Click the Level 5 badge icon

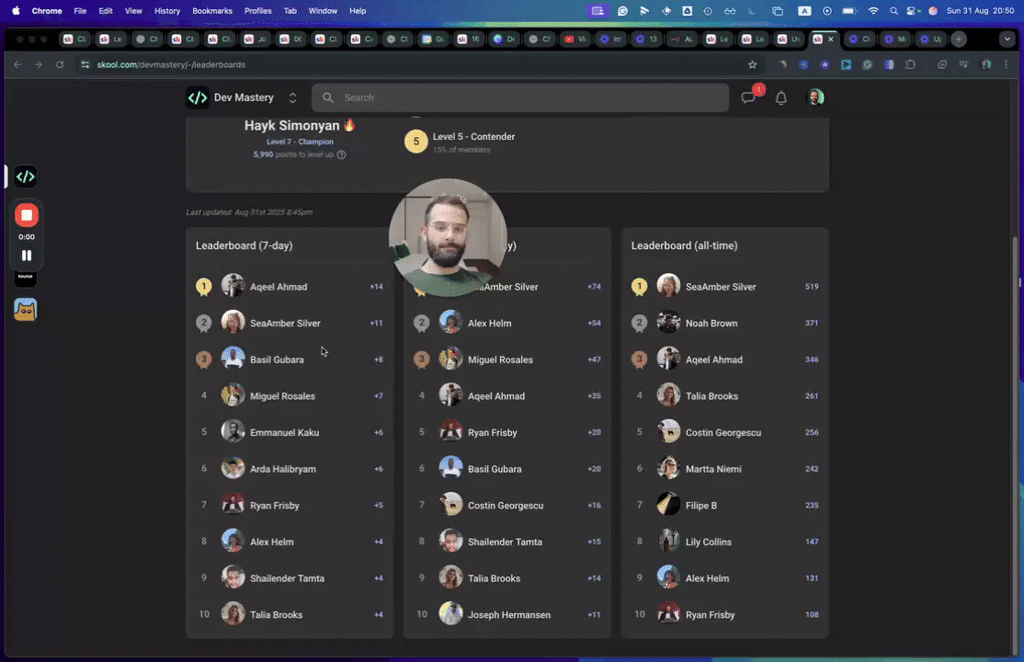point(416,142)
